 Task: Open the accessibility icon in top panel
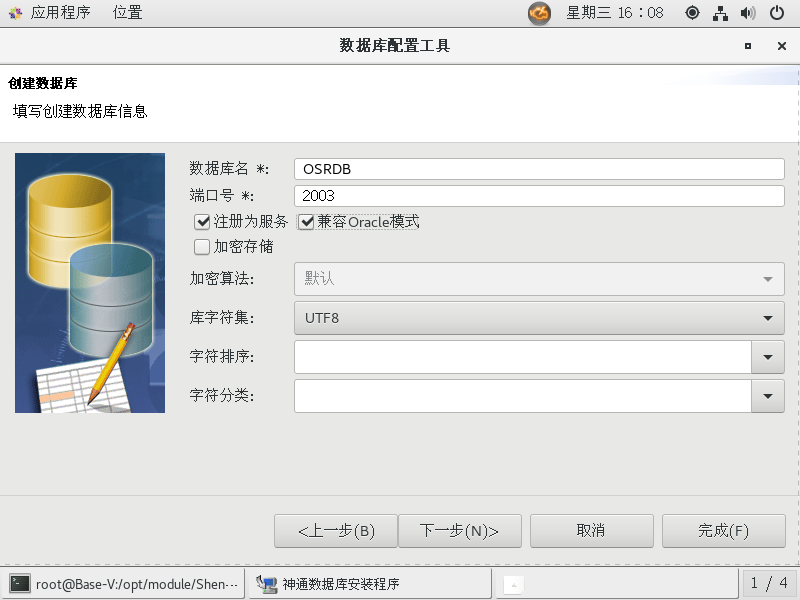(x=692, y=13)
